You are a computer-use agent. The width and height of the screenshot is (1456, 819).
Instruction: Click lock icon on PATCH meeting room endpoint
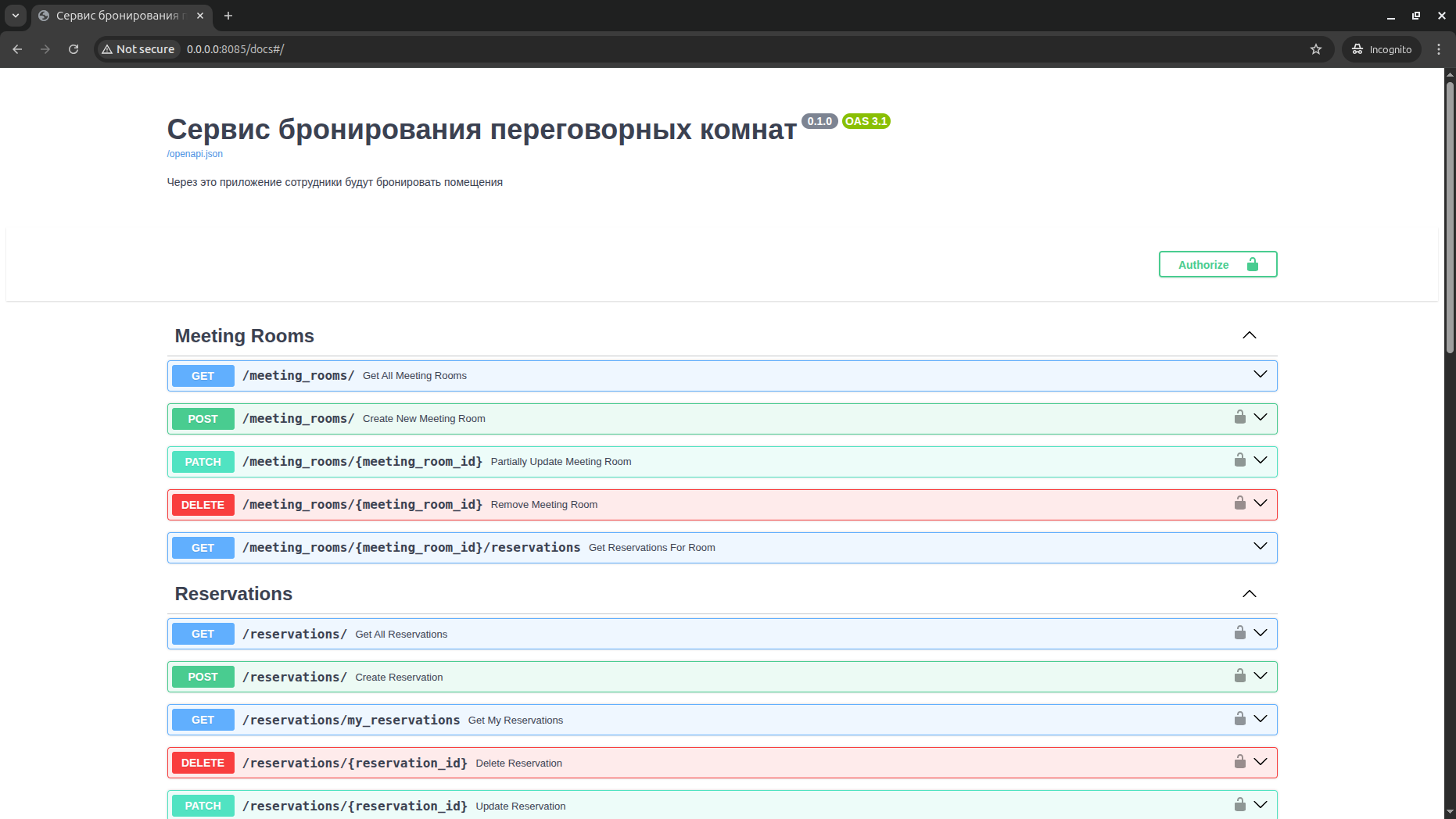point(1239,460)
